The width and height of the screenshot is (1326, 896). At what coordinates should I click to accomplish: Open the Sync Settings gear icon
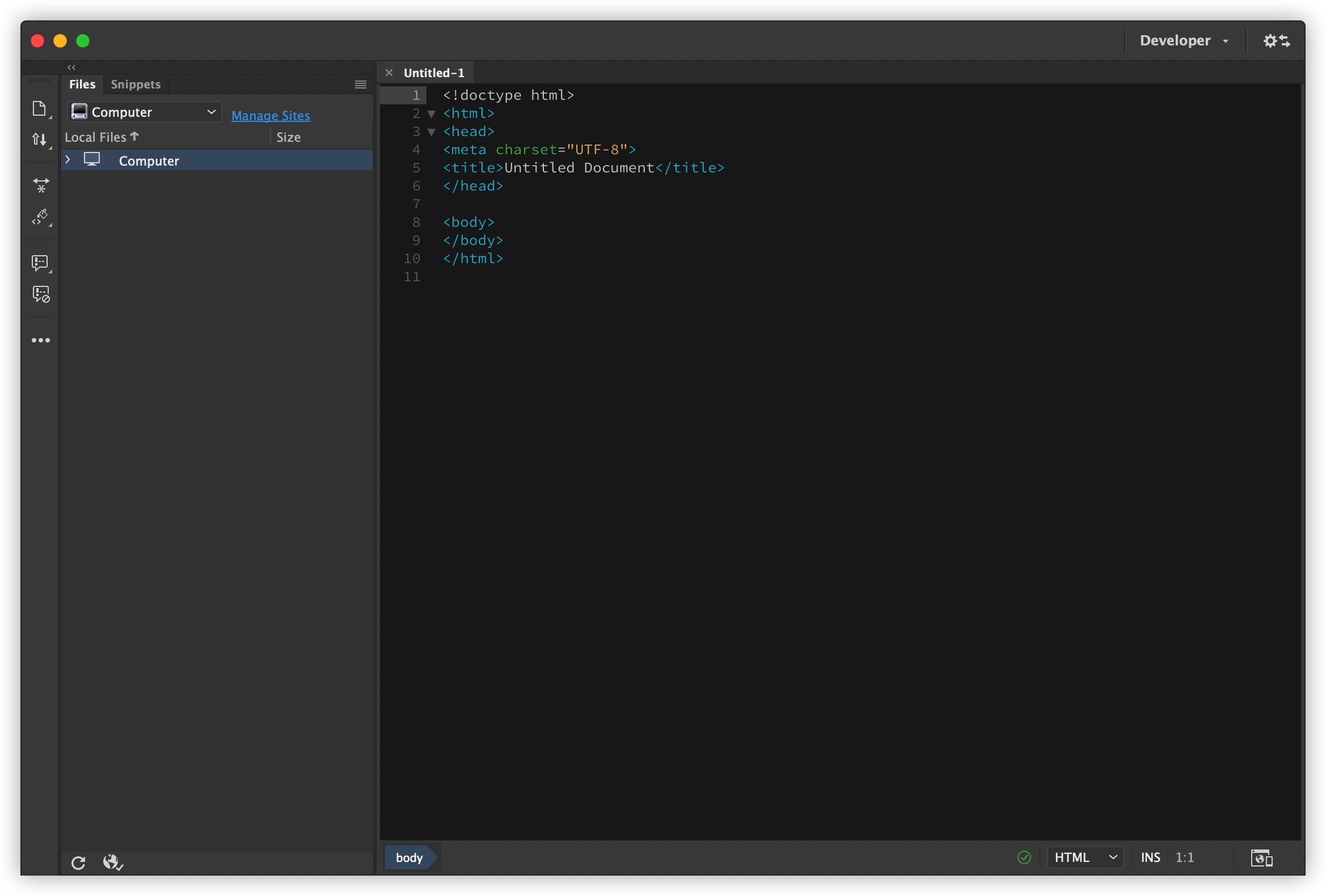point(1276,40)
